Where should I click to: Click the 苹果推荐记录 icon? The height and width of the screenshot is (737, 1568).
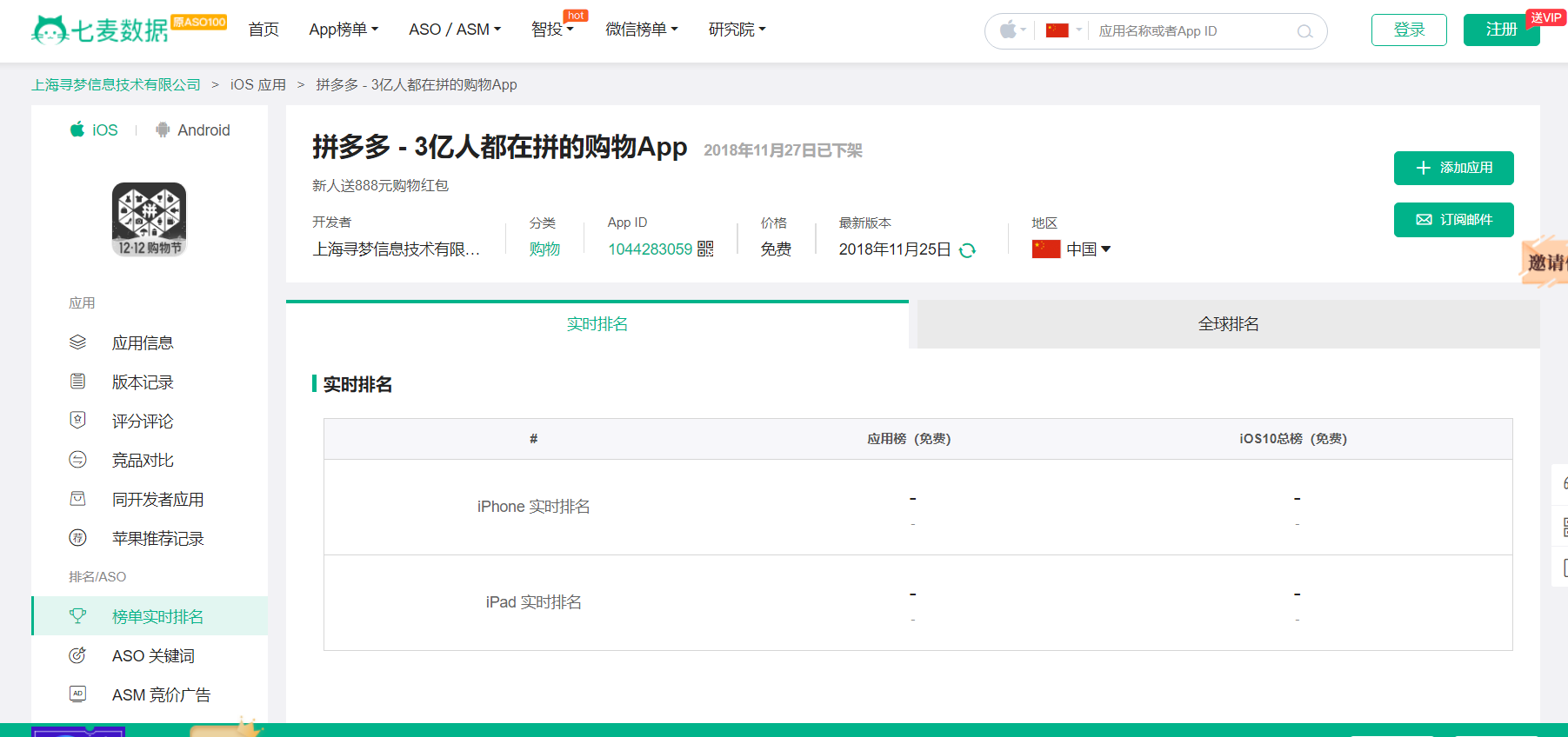(77, 538)
